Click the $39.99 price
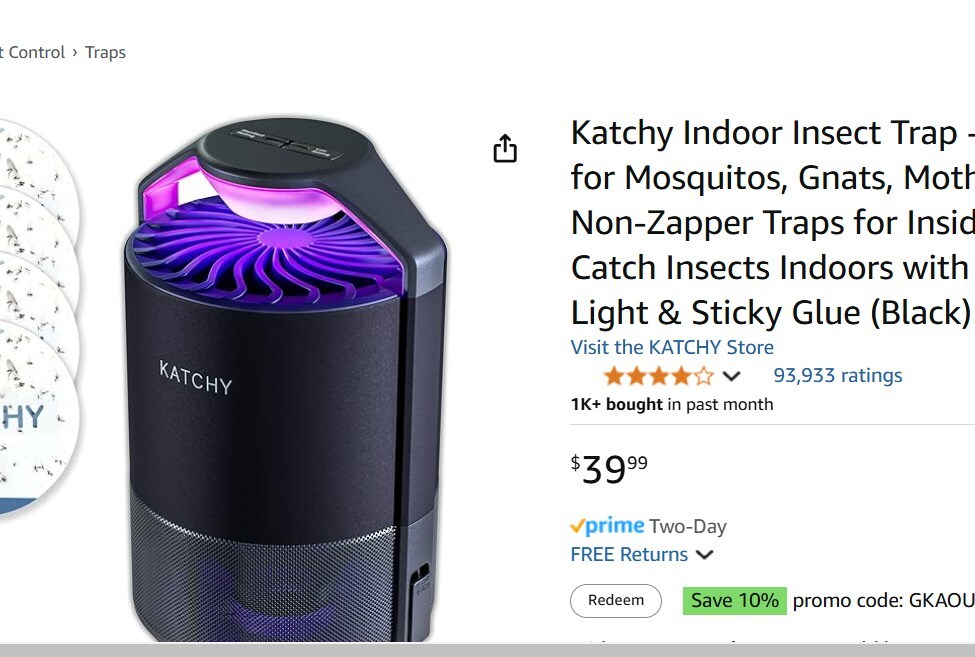The width and height of the screenshot is (975, 657). pyautogui.click(x=609, y=469)
